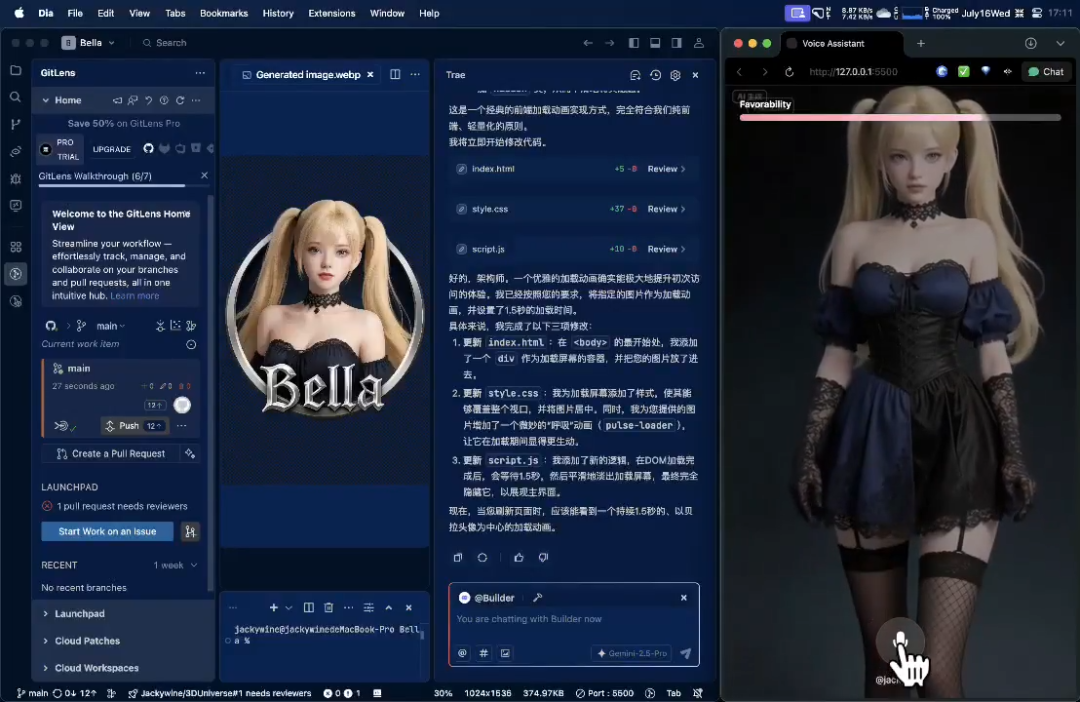The width and height of the screenshot is (1080, 702).
Task: Toggle the primary side bar layout
Action: point(634,43)
